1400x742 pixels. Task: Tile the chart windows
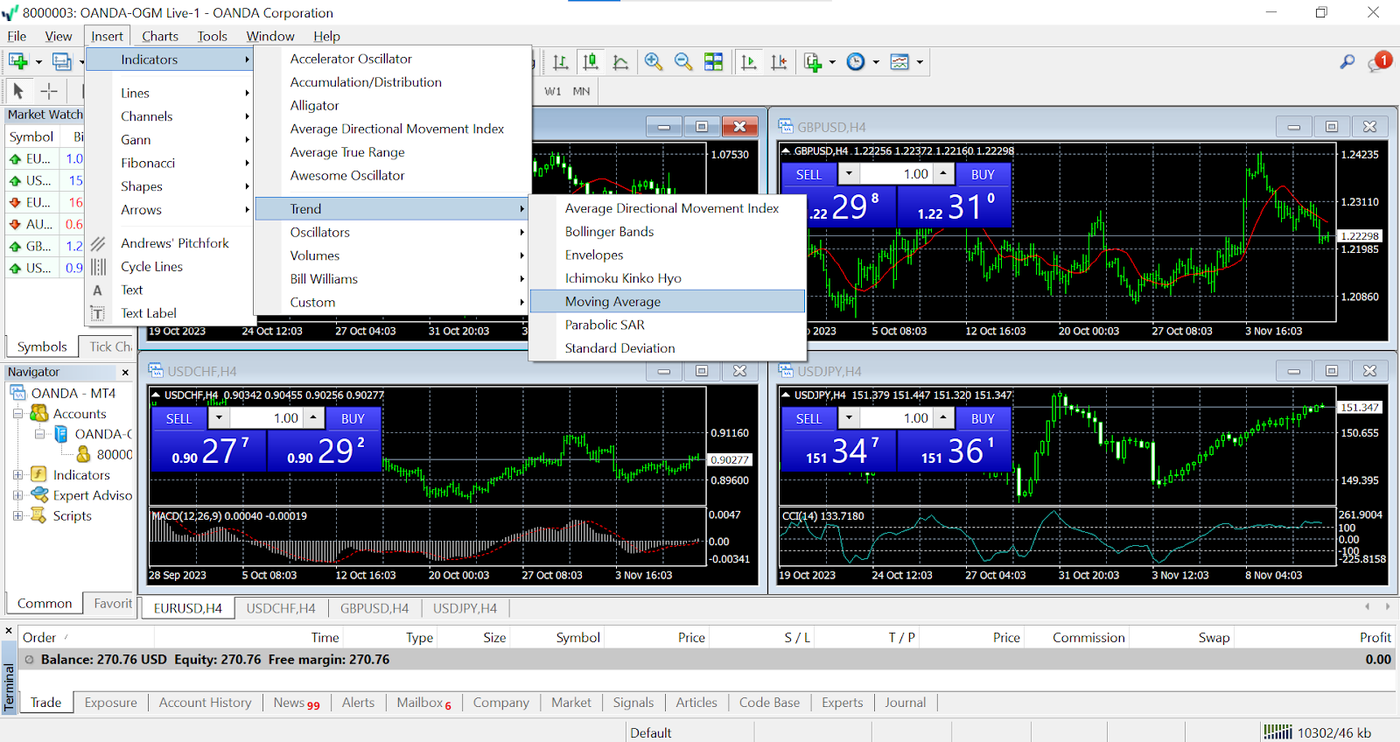coord(713,61)
